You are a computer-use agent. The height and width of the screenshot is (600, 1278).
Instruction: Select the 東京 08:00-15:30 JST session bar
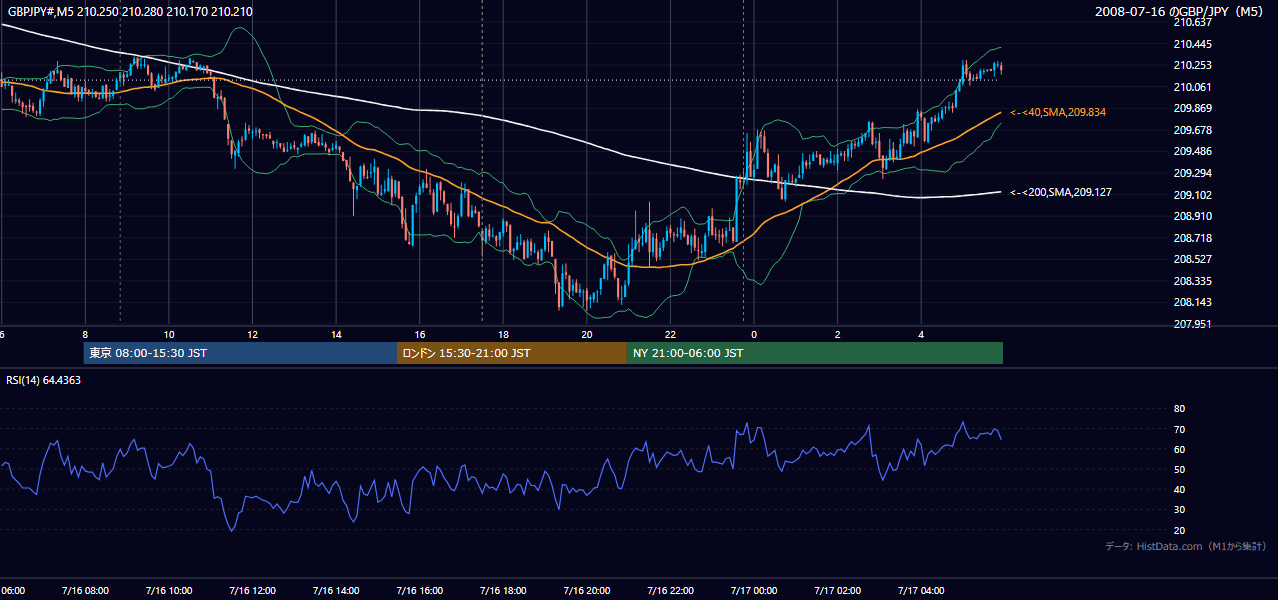point(240,353)
